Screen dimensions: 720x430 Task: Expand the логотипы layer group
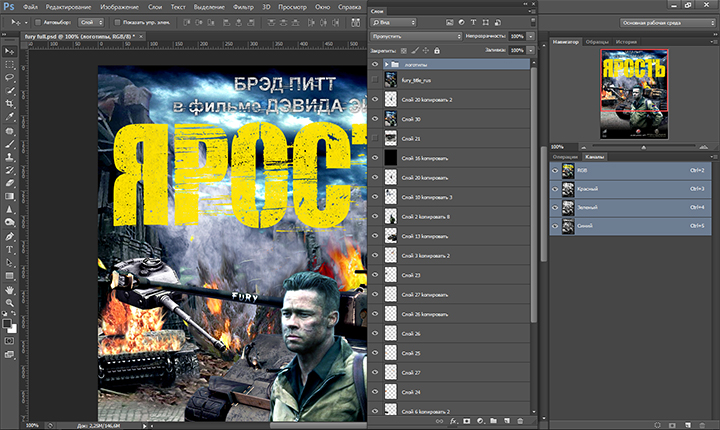coord(389,62)
